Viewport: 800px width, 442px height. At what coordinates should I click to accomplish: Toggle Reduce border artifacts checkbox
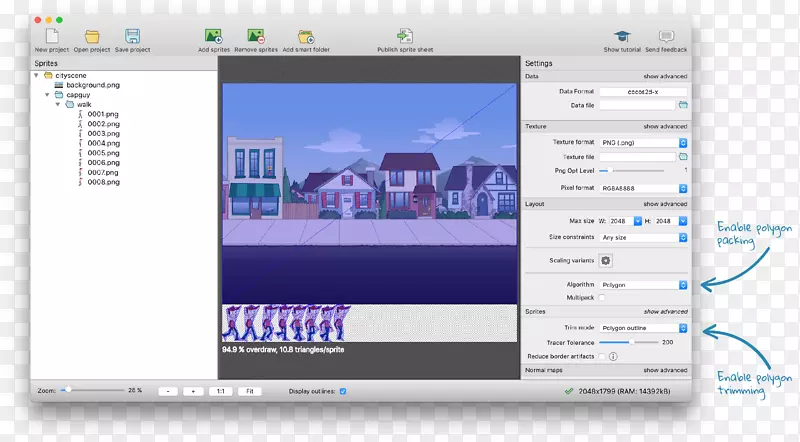pyautogui.click(x=602, y=356)
